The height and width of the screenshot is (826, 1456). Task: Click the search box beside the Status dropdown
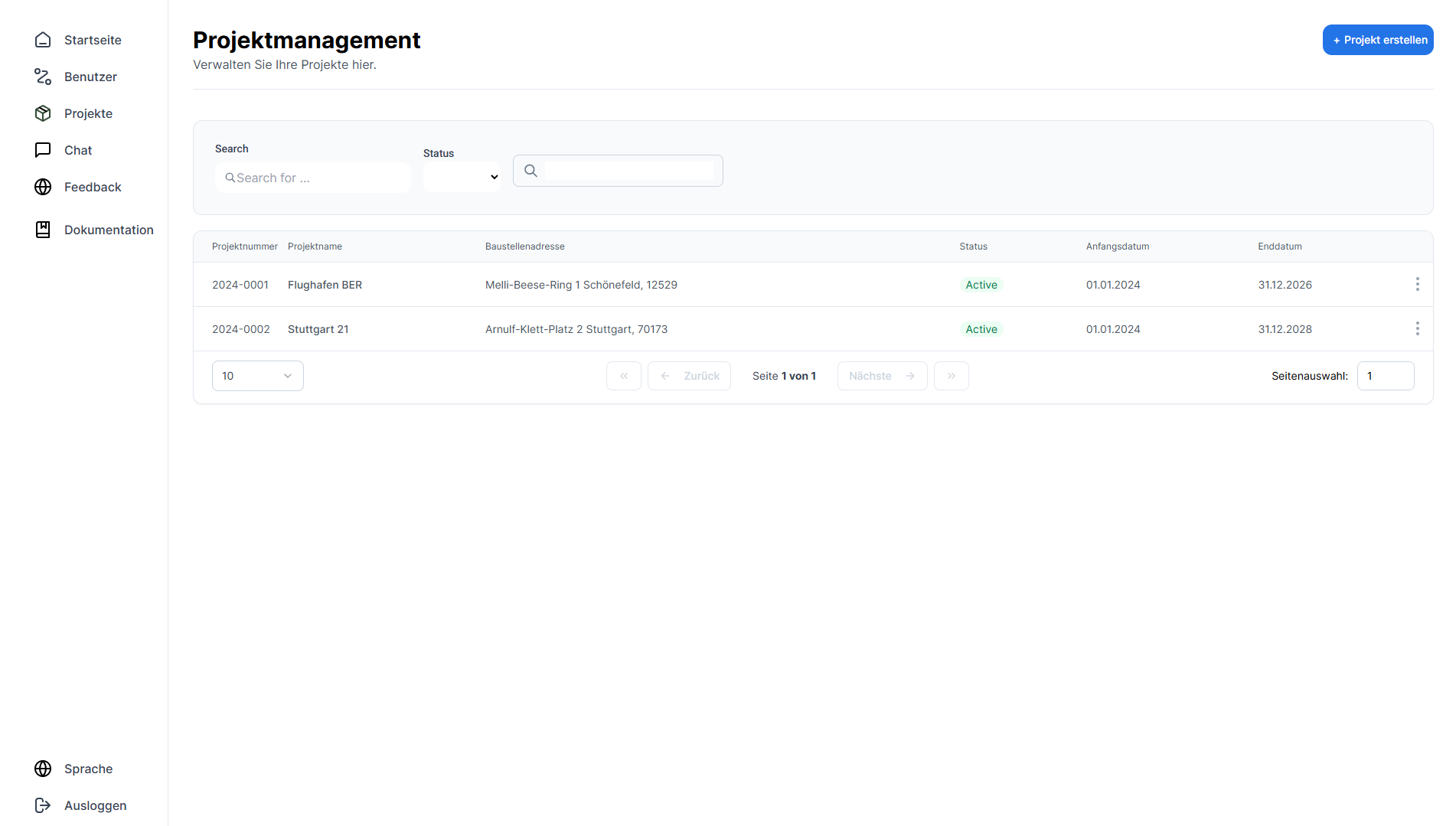pyautogui.click(x=628, y=171)
